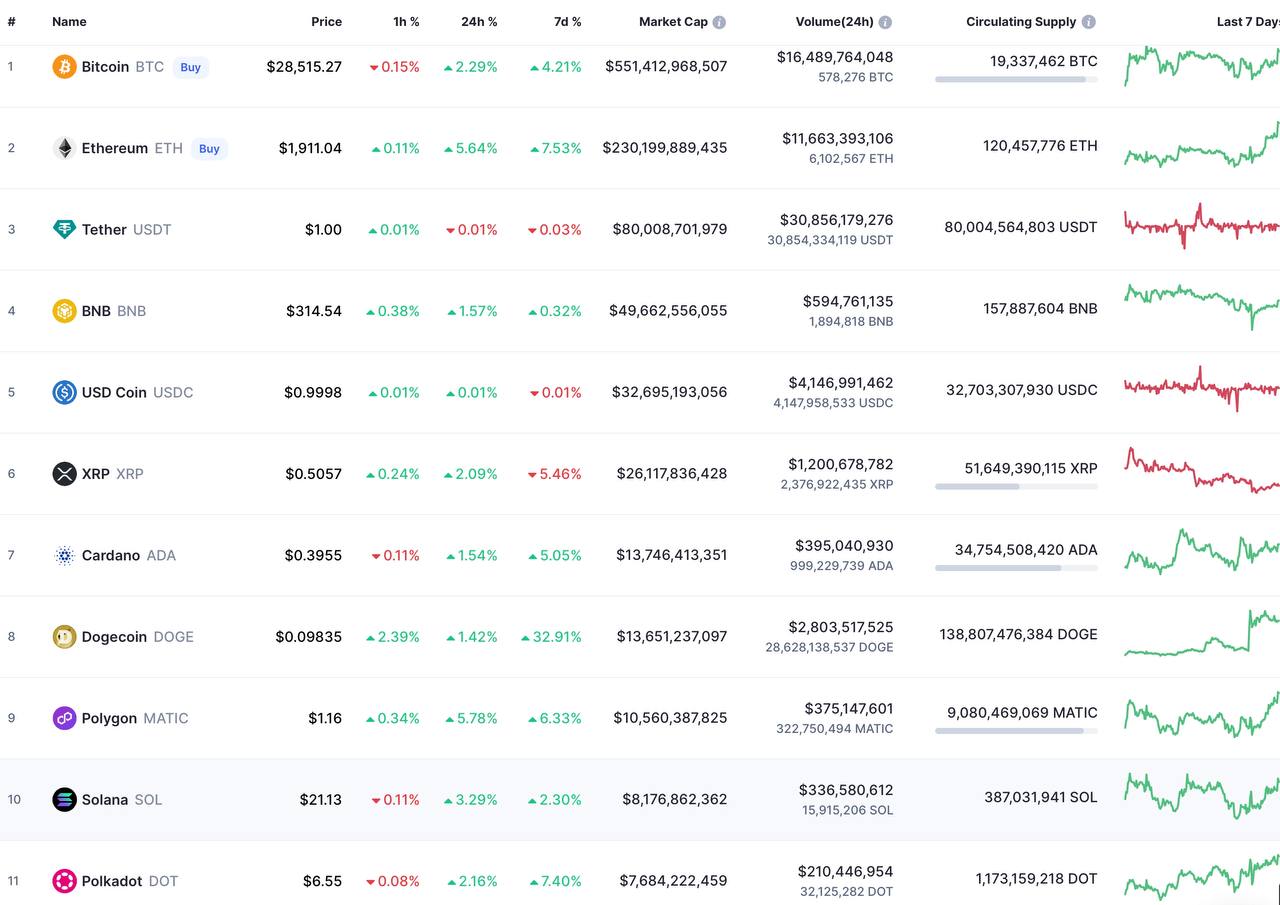1280x905 pixels.
Task: Click the BNB coin logo icon
Action: pos(64,311)
